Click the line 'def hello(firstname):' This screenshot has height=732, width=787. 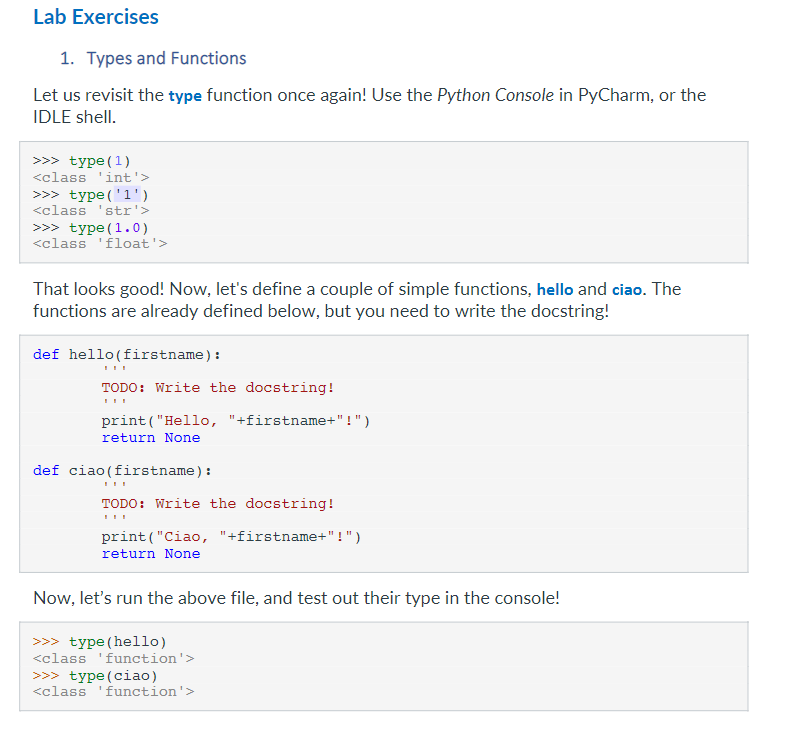point(126,355)
